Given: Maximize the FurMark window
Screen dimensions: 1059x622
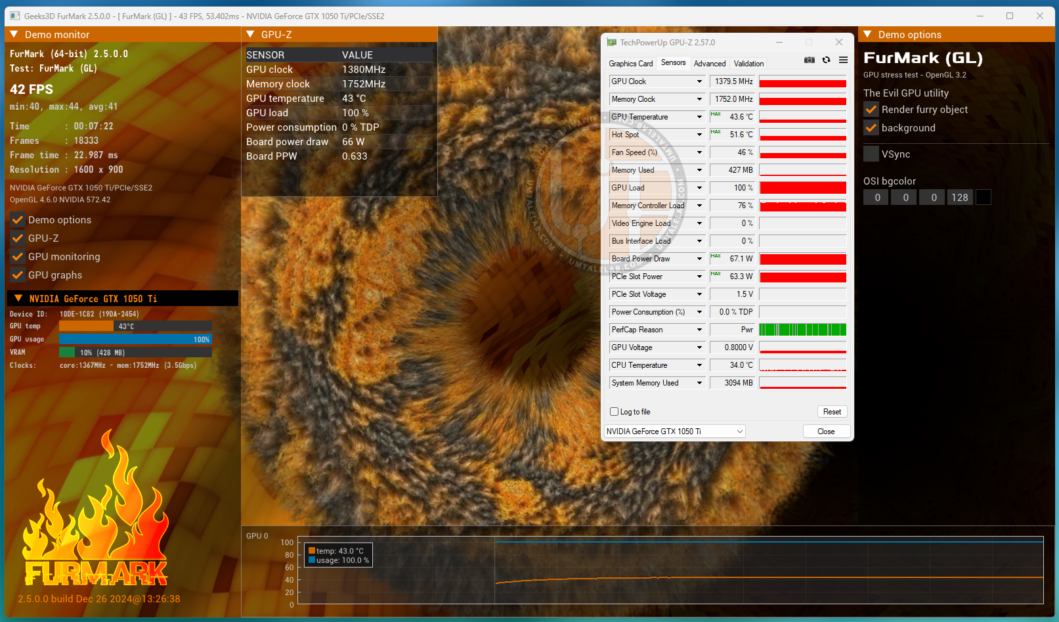Looking at the screenshot, I should [x=1010, y=16].
